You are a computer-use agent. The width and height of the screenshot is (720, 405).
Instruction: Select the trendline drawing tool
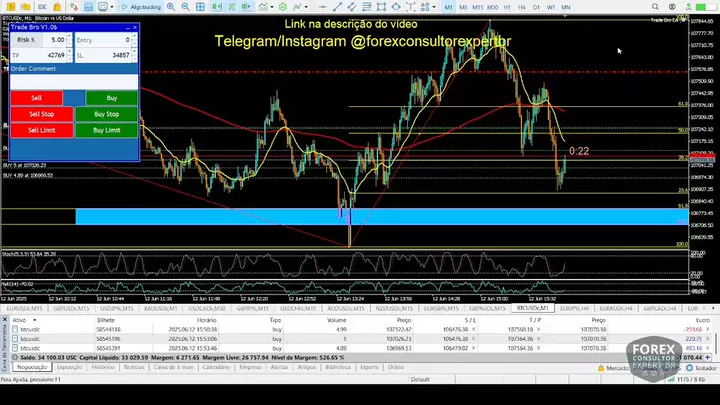338,7
